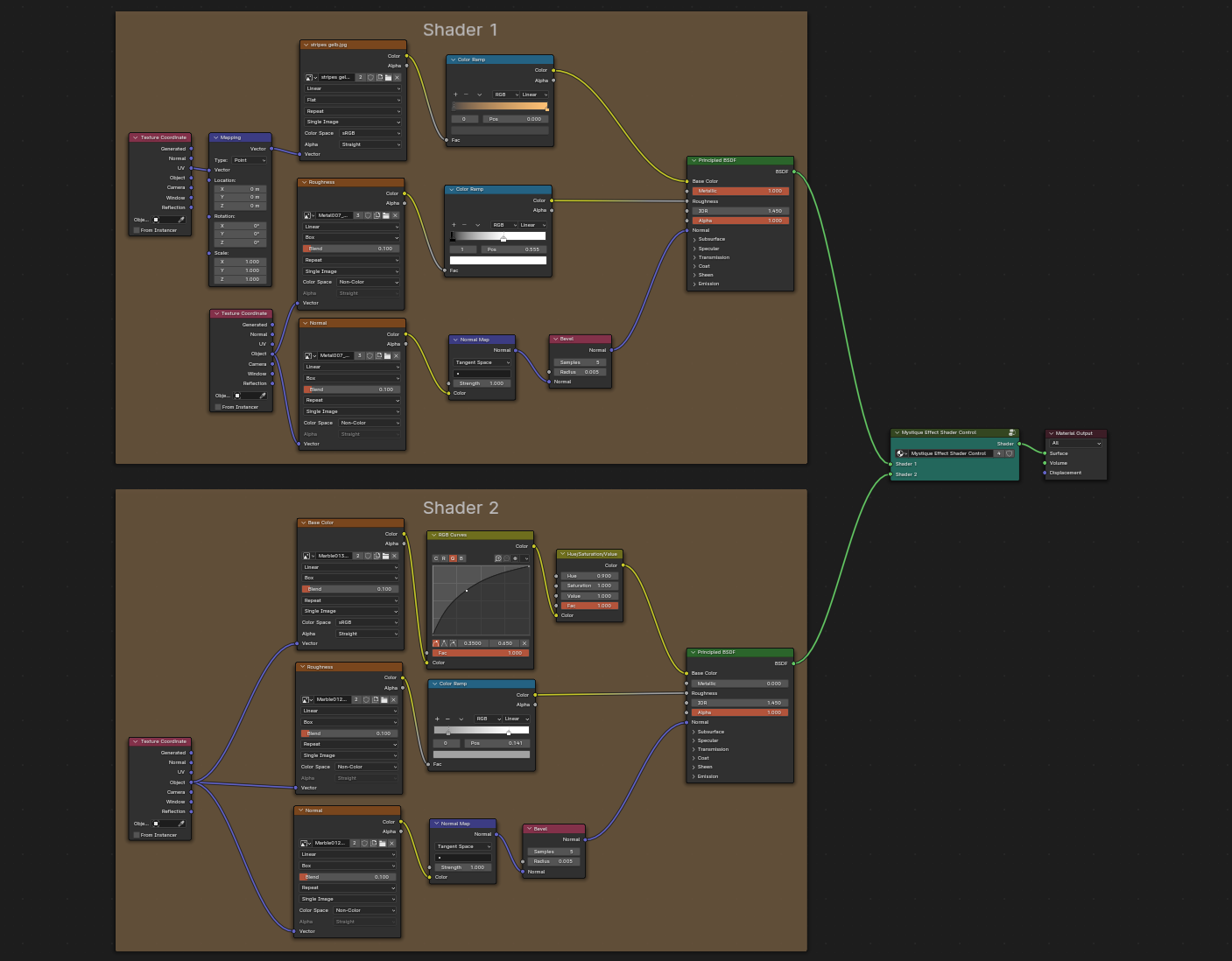1232x961 pixels.
Task: Enable From Instancer in Shader 2 Texture Coordinate
Action: [137, 835]
